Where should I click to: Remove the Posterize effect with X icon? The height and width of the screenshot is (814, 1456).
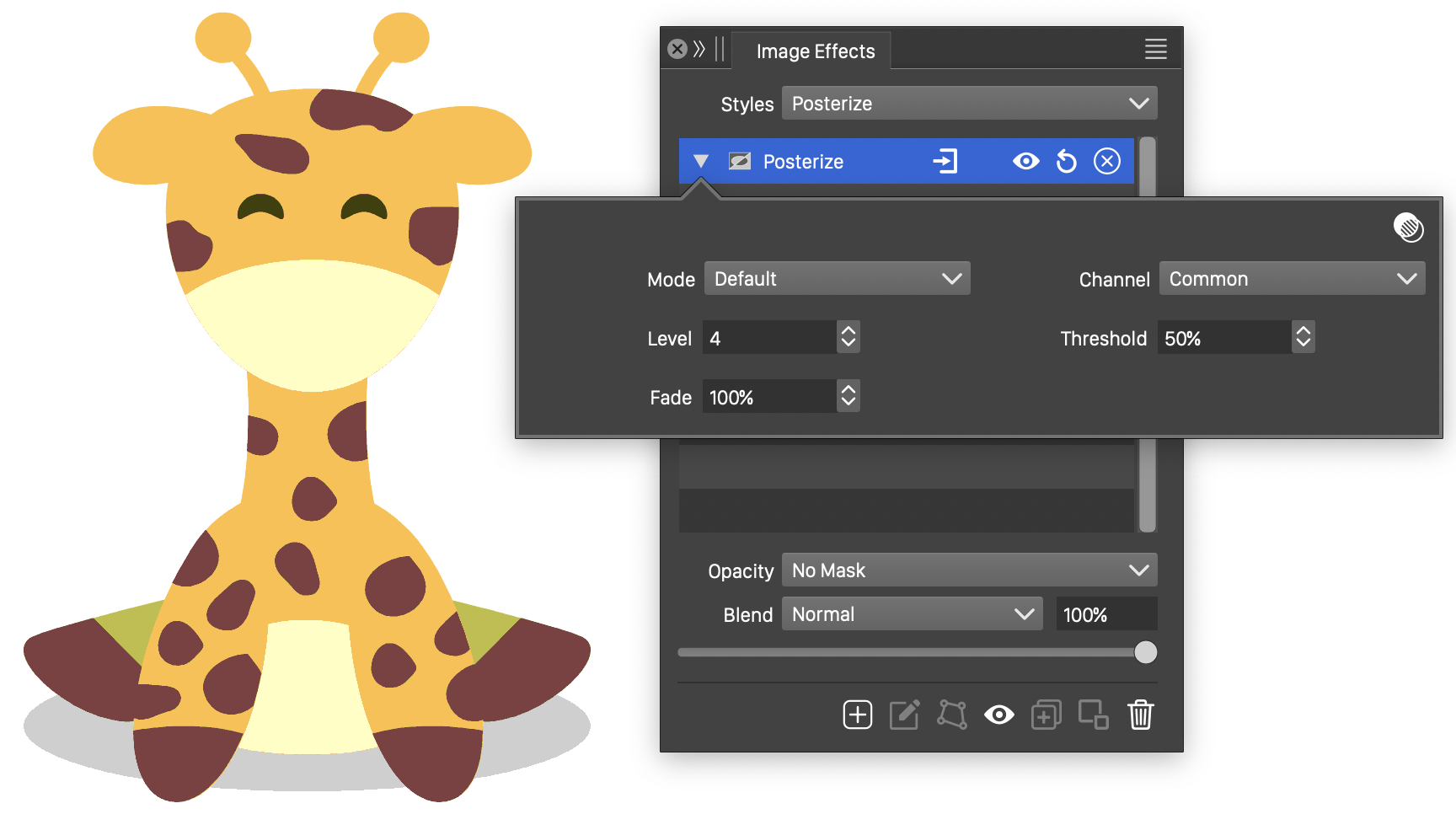[x=1106, y=161]
